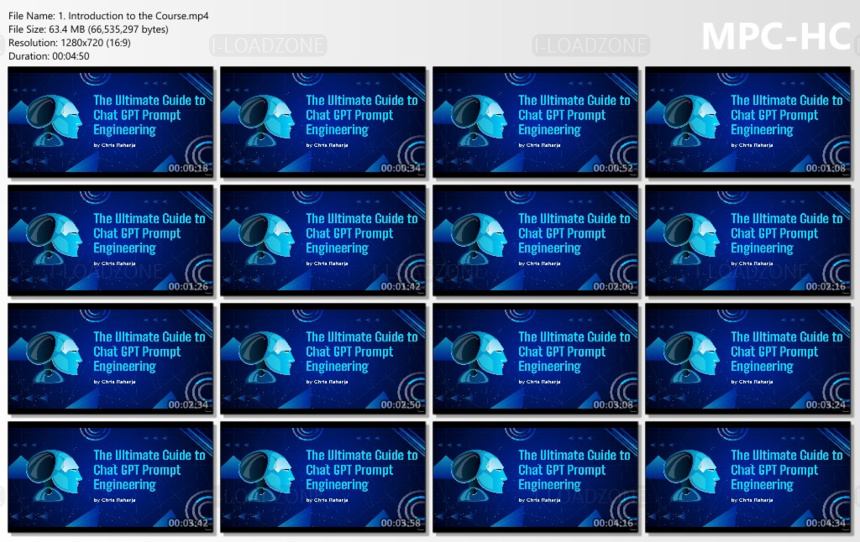
Task: Select the frame stamped 00:02:16
Action: (748, 240)
